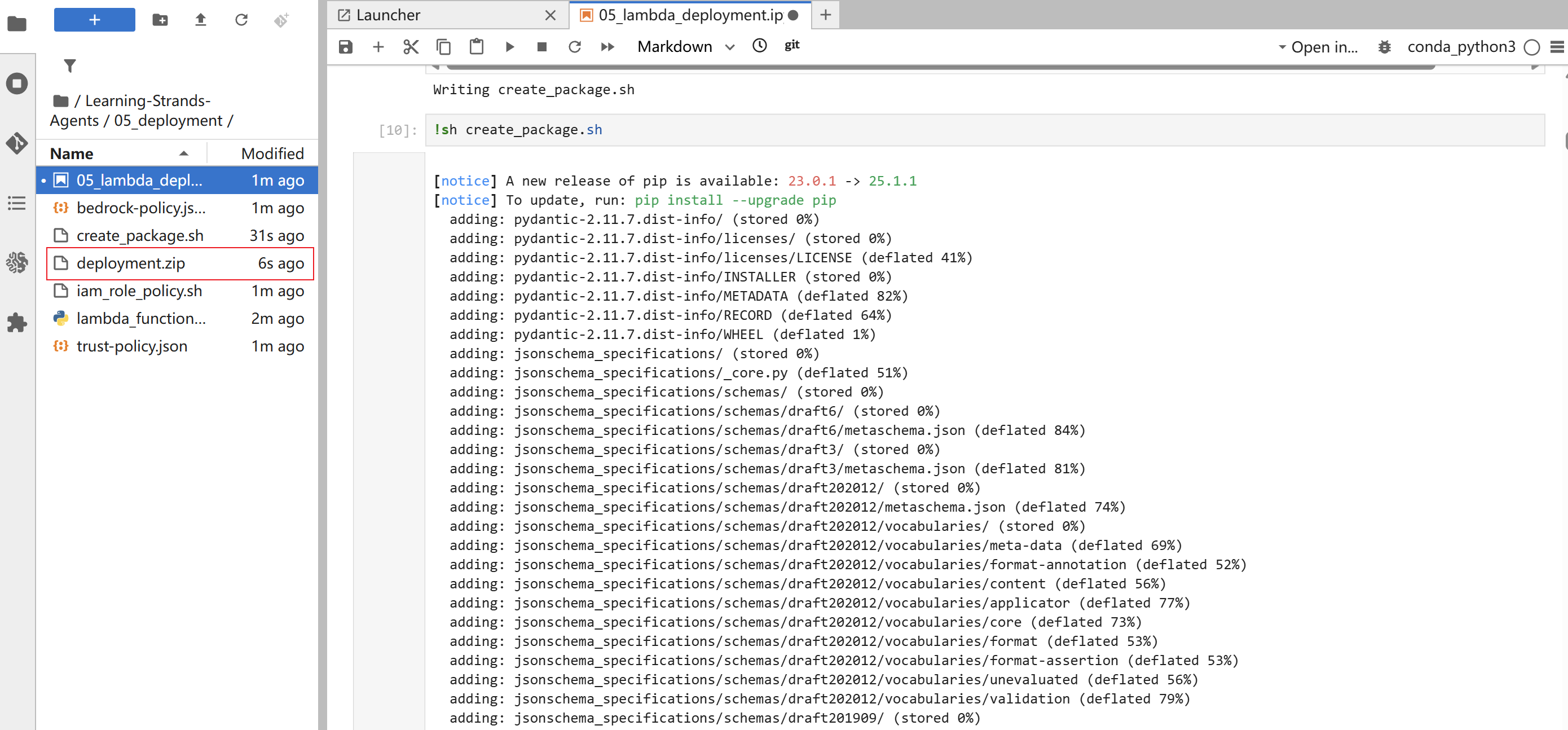
Task: Open the extension manager puzzle icon
Action: pyautogui.click(x=17, y=322)
